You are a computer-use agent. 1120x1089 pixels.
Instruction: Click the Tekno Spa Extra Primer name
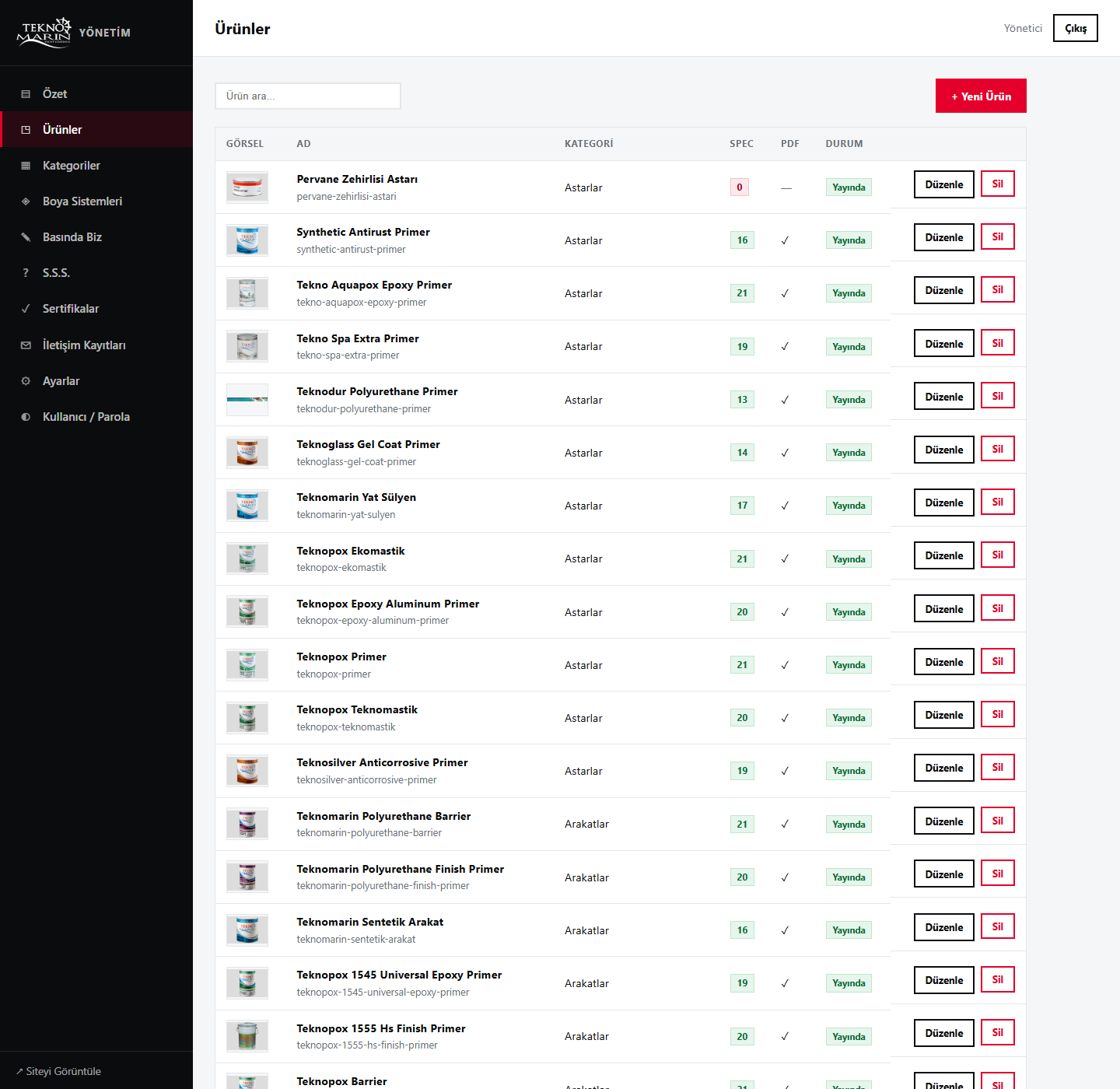pos(358,338)
